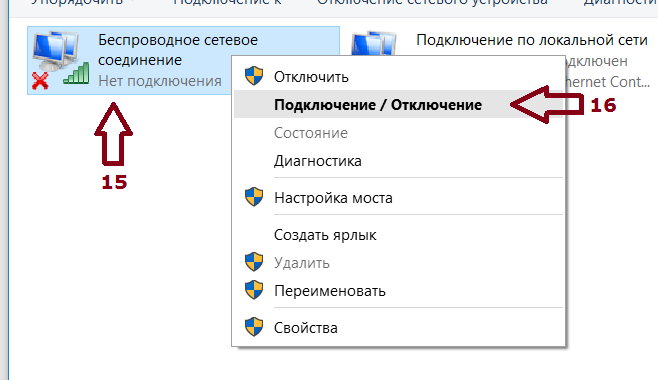Screen dimensions: 658x380
Task: Choose Переименовать in the context menu
Action: coord(398,291)
